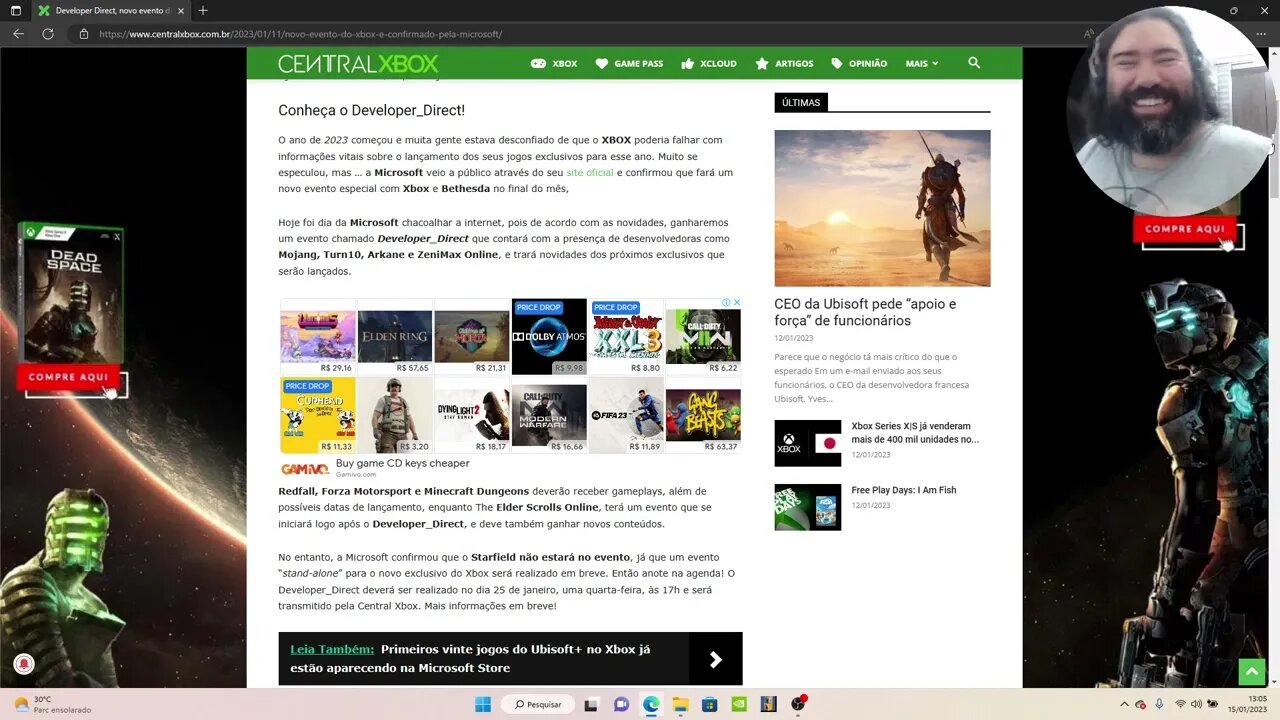Open the Call of Duty MWII ad
Viewport: 1280px width, 720px height.
point(703,337)
